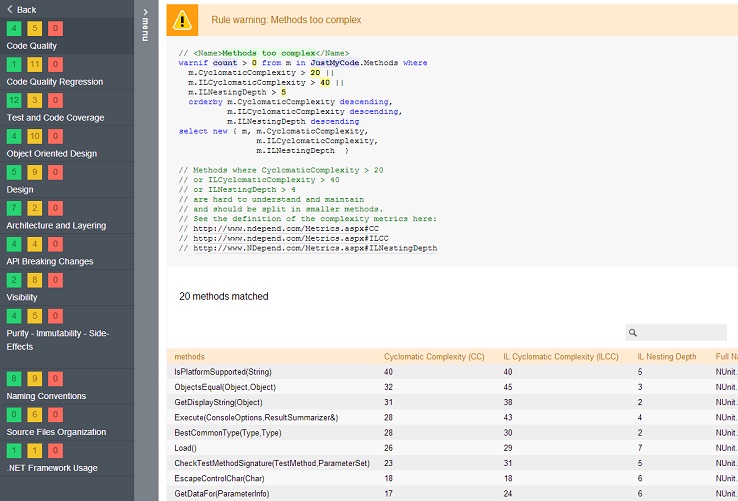738x501 pixels.
Task: Click the search magnifier icon
Action: (633, 333)
